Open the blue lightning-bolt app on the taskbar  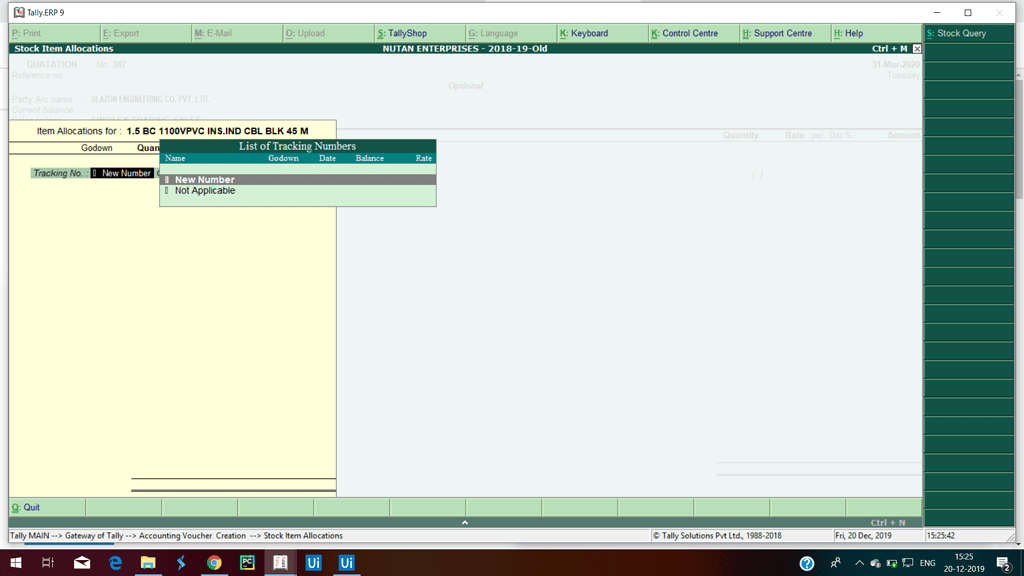tap(181, 562)
